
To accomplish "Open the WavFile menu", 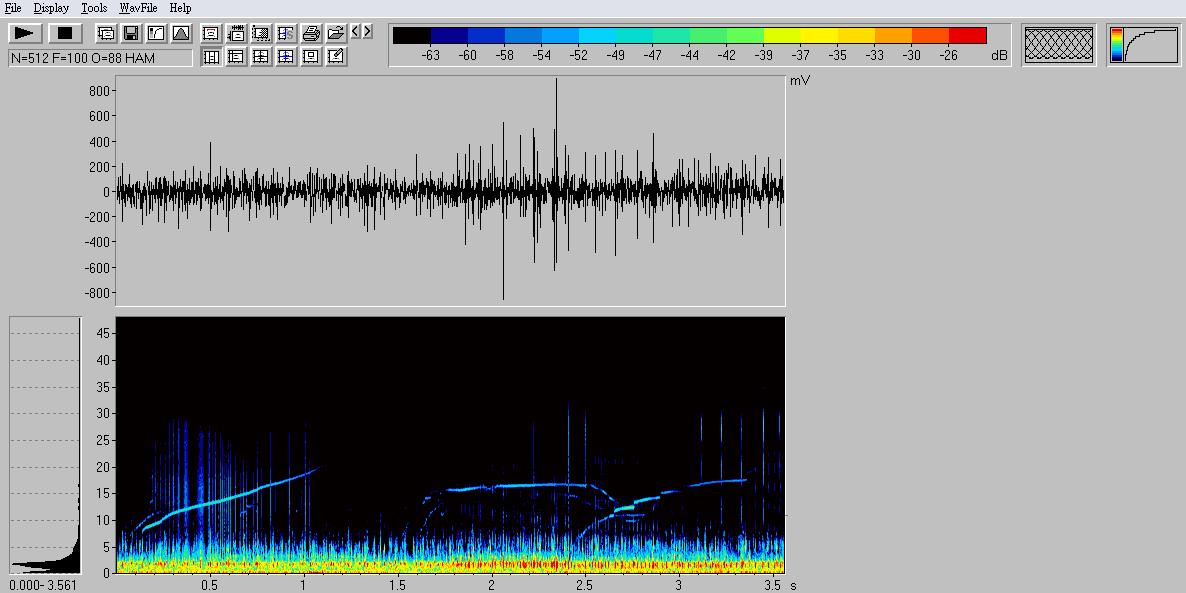I will [x=138, y=8].
